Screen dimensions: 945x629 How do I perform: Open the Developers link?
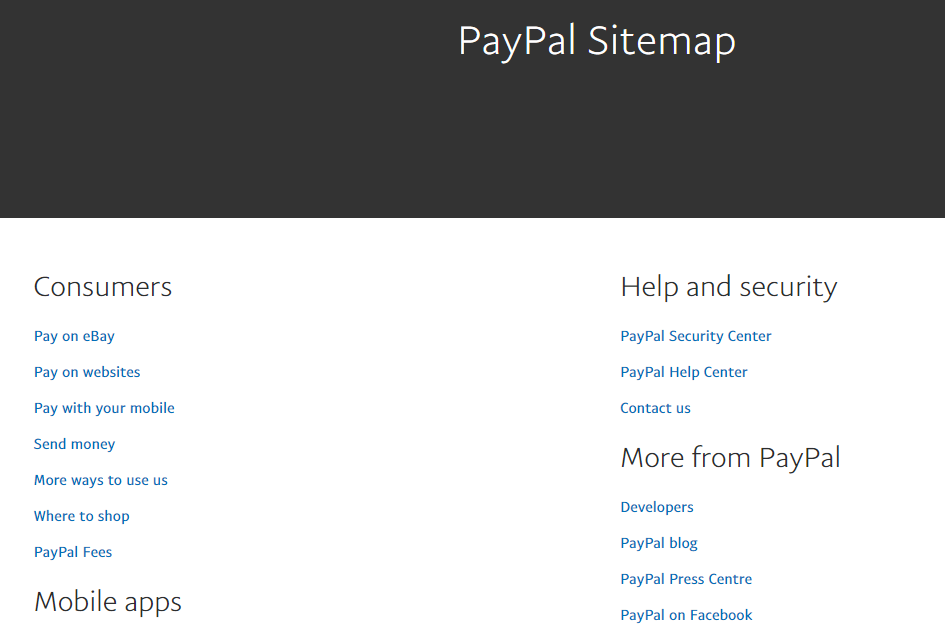(x=656, y=507)
